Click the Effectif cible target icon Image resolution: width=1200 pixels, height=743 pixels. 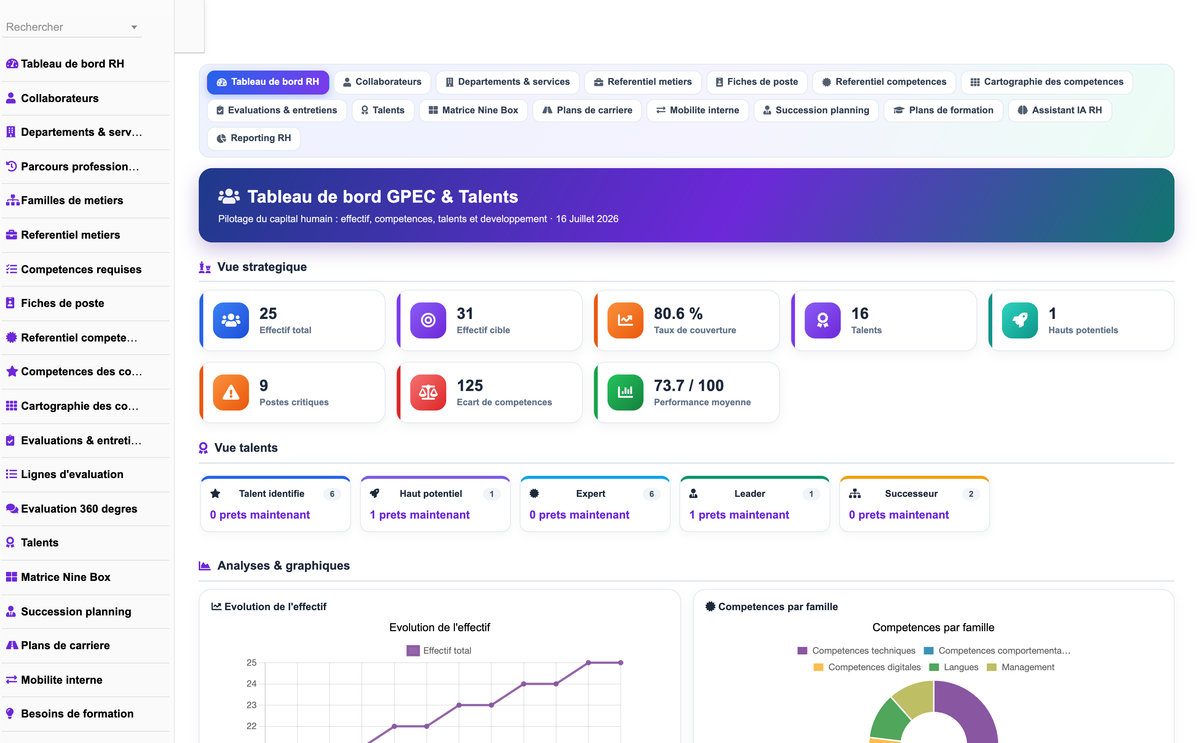[x=428, y=320]
